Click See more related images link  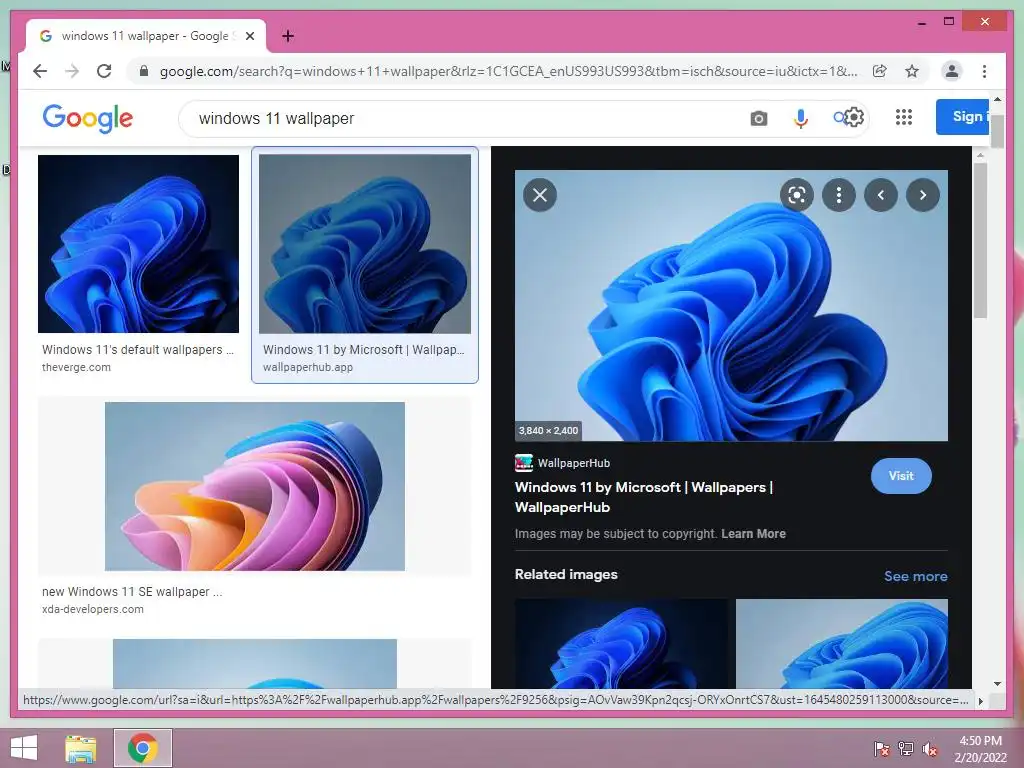click(x=916, y=576)
